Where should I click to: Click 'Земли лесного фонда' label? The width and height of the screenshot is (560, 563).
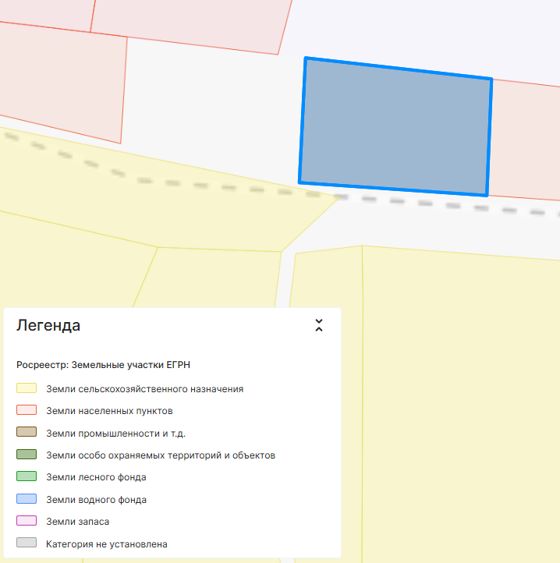click(96, 477)
